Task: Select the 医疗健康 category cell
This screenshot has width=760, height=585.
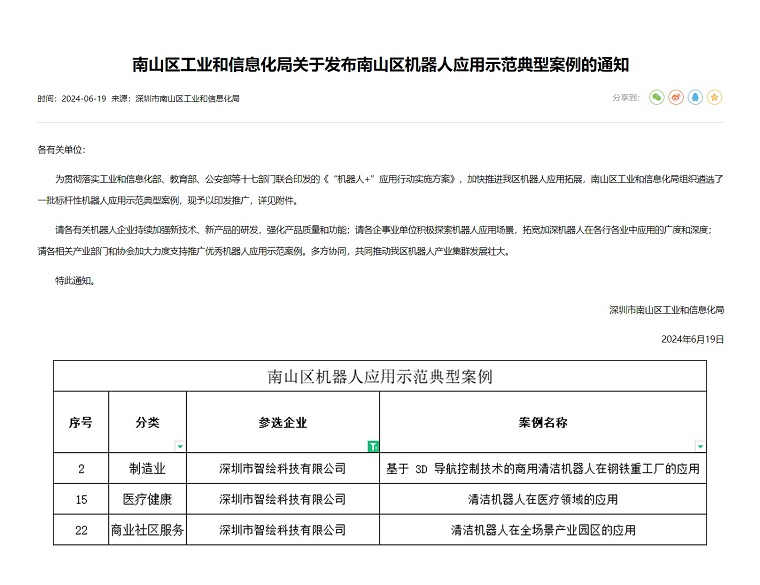Action: 147,499
